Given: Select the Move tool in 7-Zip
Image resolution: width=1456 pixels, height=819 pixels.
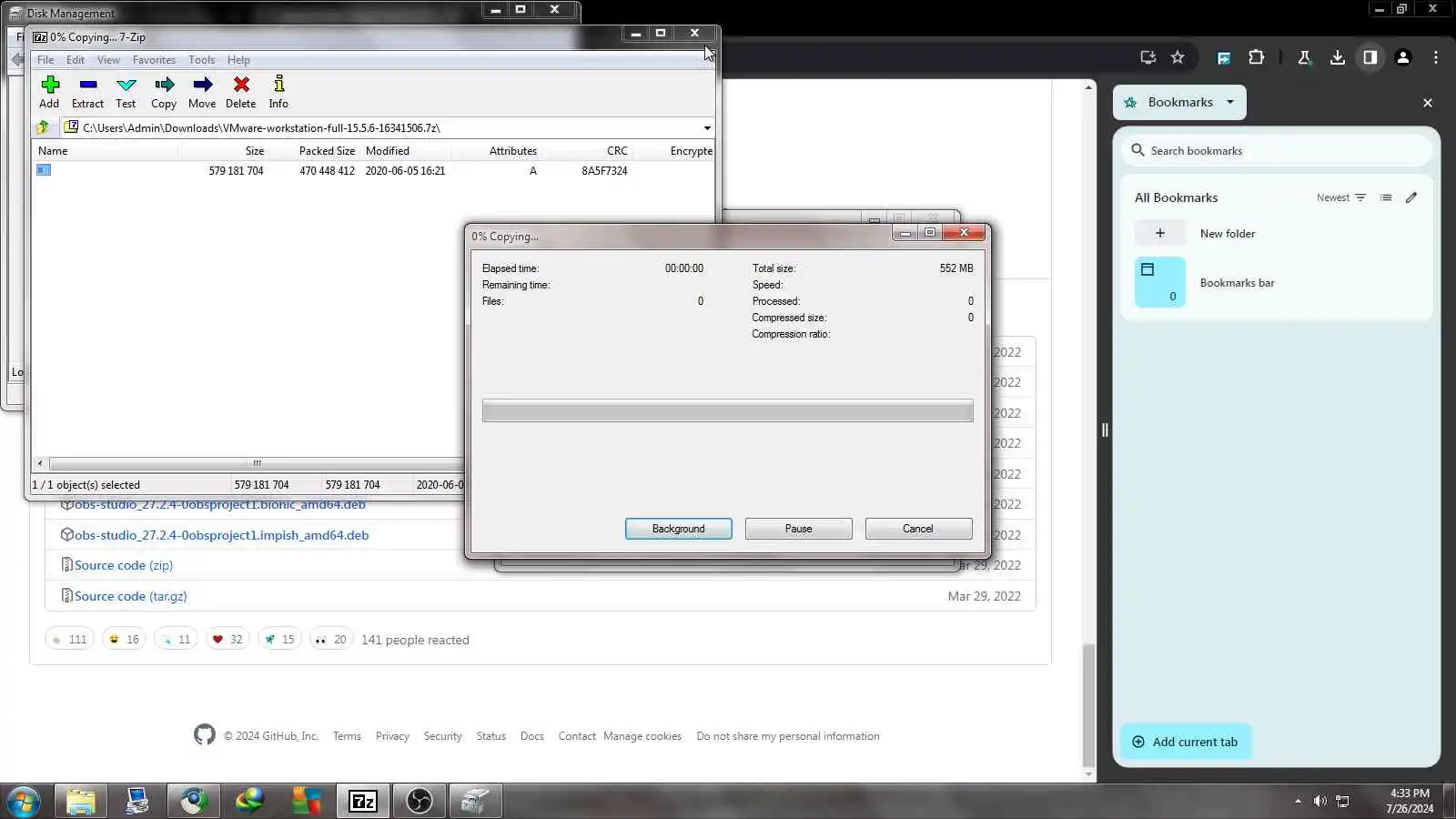Looking at the screenshot, I should click(202, 92).
